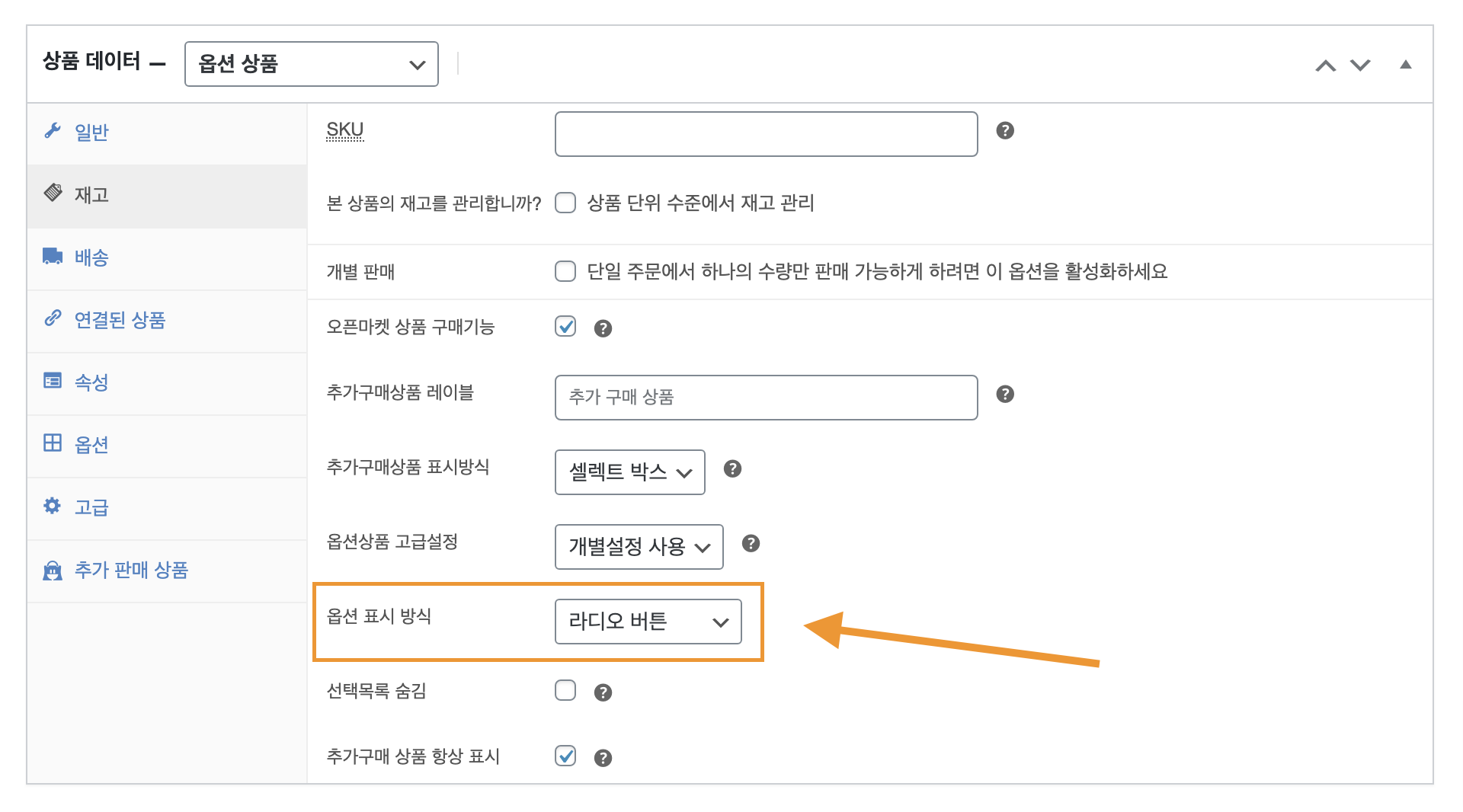Click help icon next to 추가구매상품 레이블 field

1005,395
